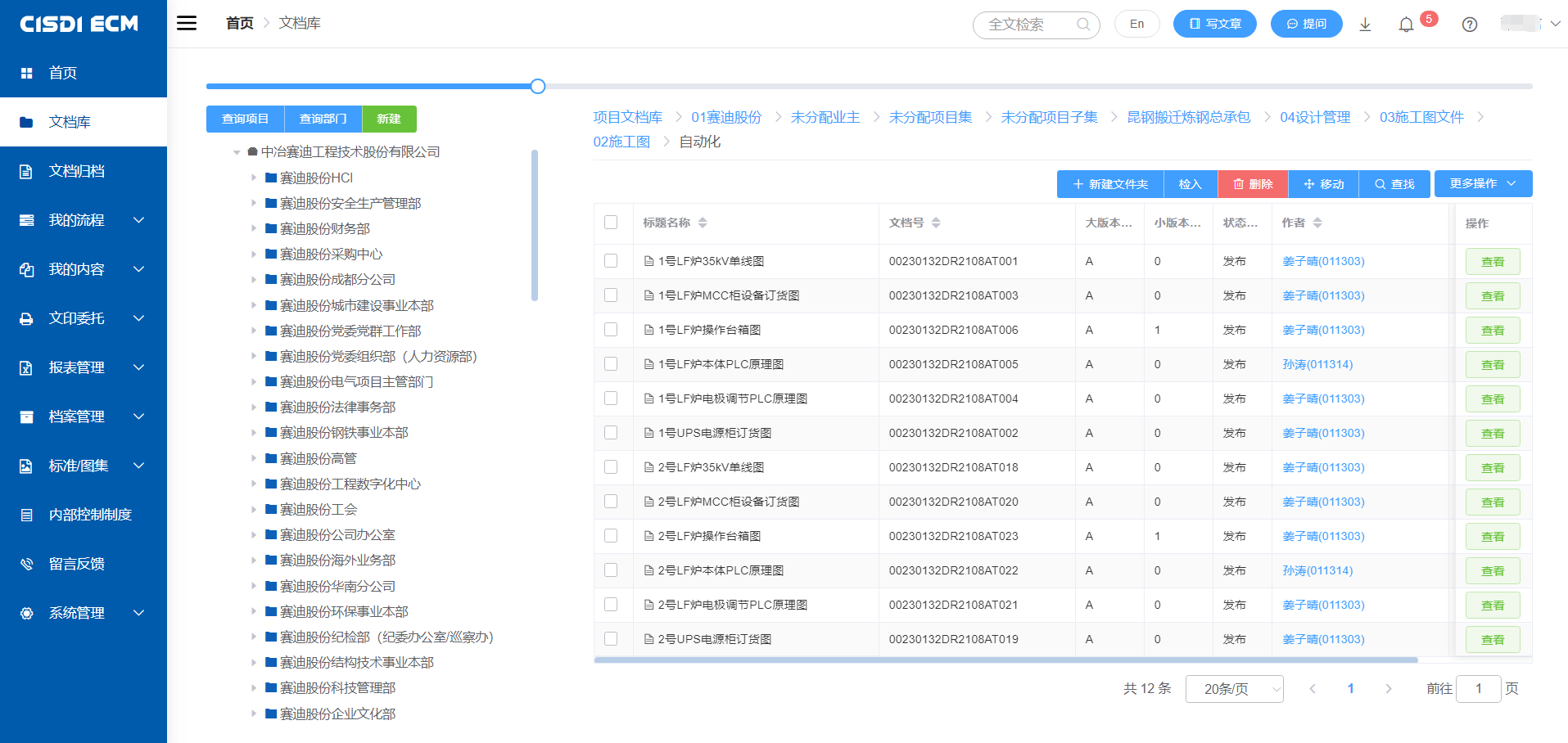The width and height of the screenshot is (1568, 743).
Task: Check the box for 2号LFP35kV单线图
Action: pyautogui.click(x=611, y=467)
